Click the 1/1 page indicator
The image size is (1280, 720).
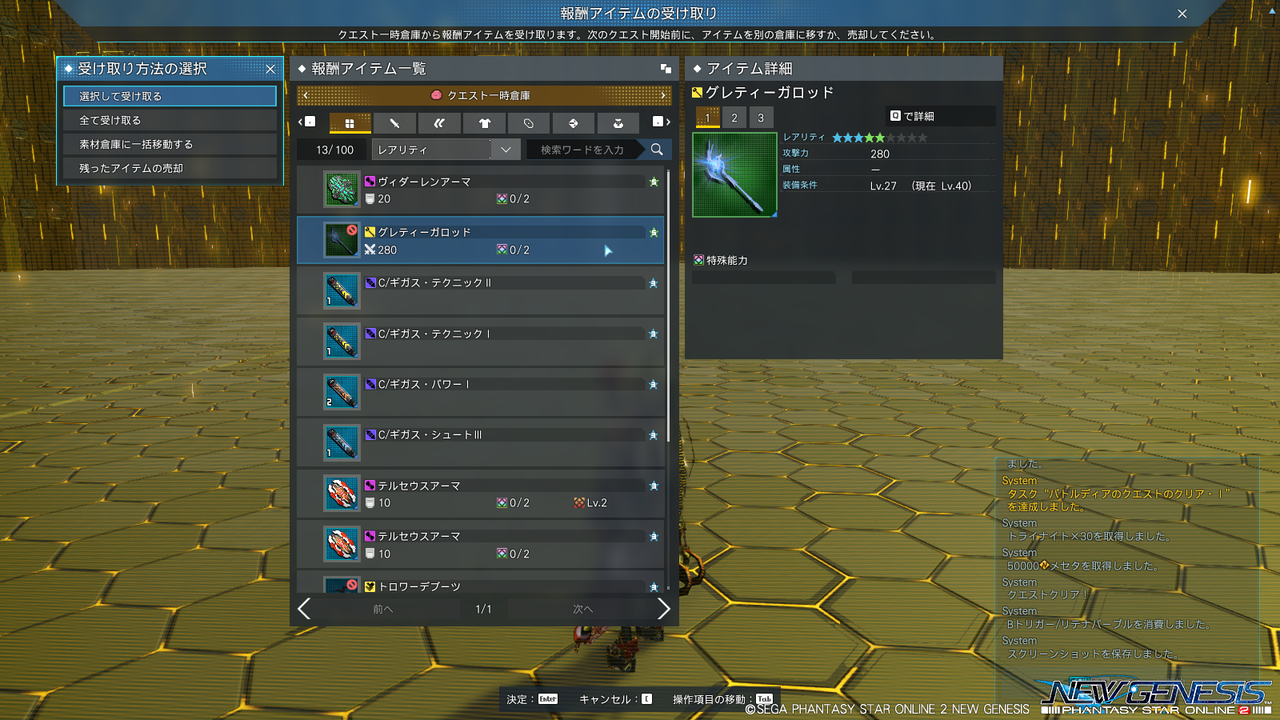(x=484, y=609)
